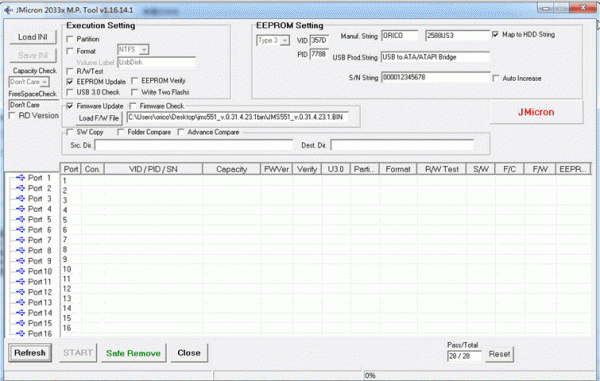
Task: Click the USB icon for Port 8
Action: [20, 250]
